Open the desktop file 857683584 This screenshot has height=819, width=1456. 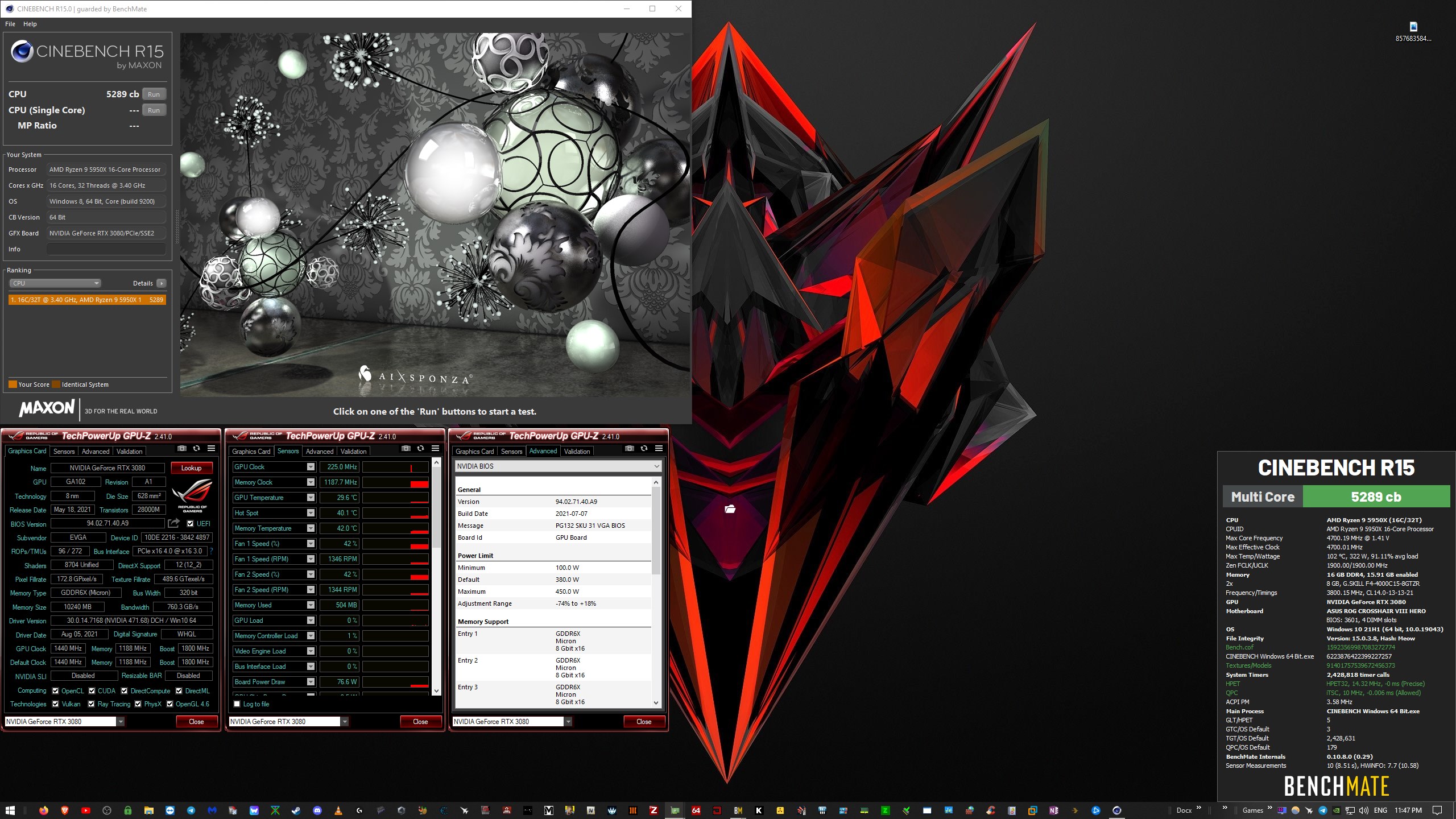1413,31
